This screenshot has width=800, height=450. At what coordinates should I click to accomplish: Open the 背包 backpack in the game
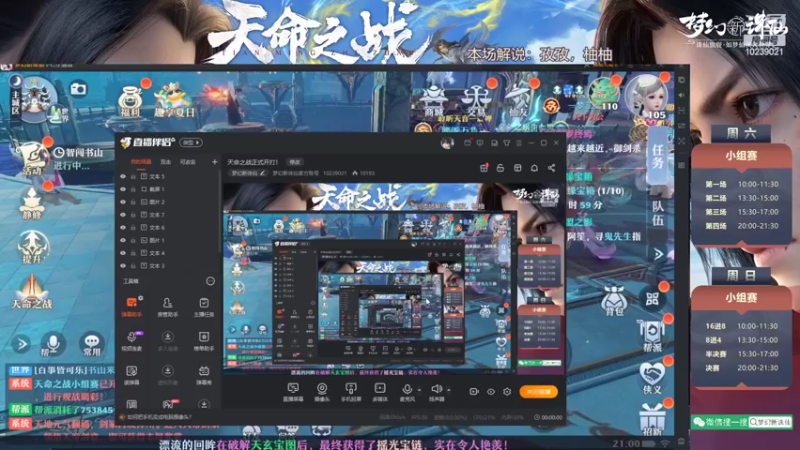[614, 301]
